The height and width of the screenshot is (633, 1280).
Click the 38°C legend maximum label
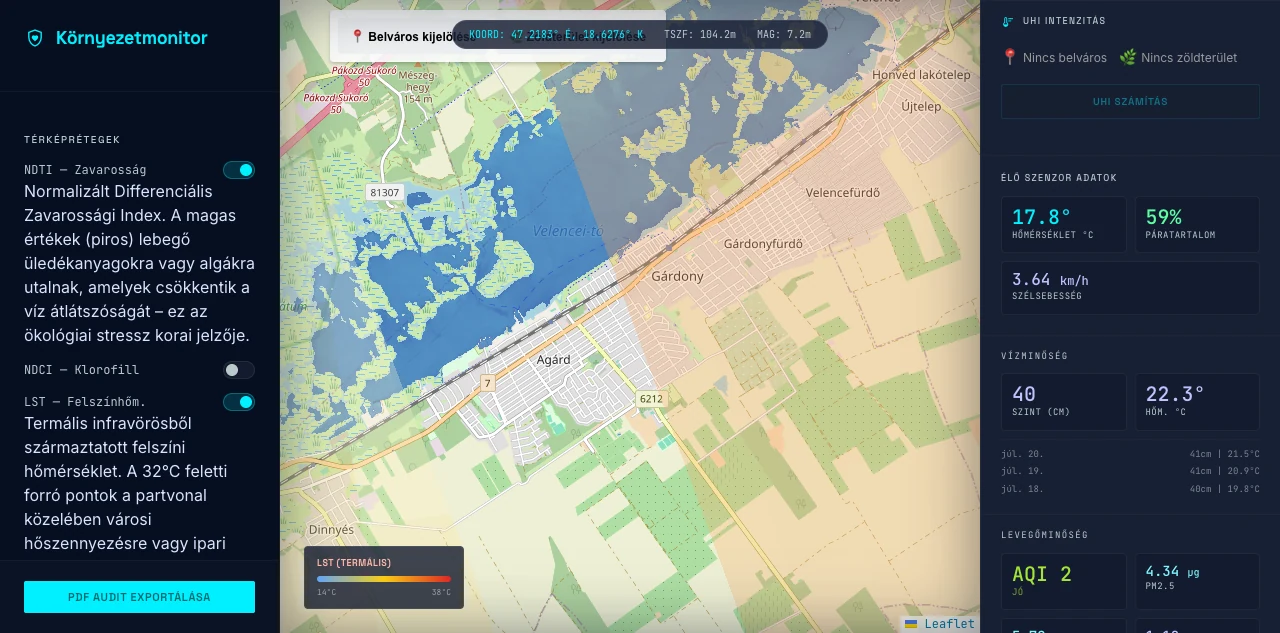(x=441, y=593)
